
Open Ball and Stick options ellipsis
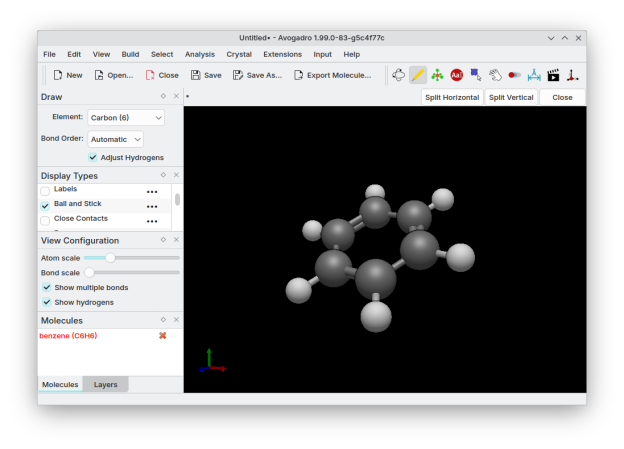pyautogui.click(x=152, y=205)
